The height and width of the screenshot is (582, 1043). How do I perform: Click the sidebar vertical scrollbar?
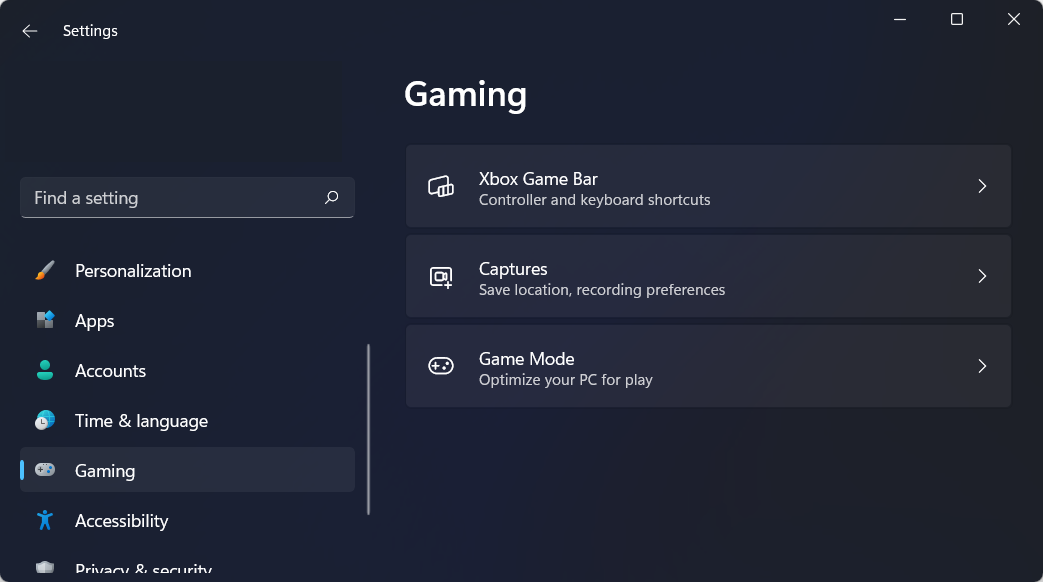click(368, 430)
